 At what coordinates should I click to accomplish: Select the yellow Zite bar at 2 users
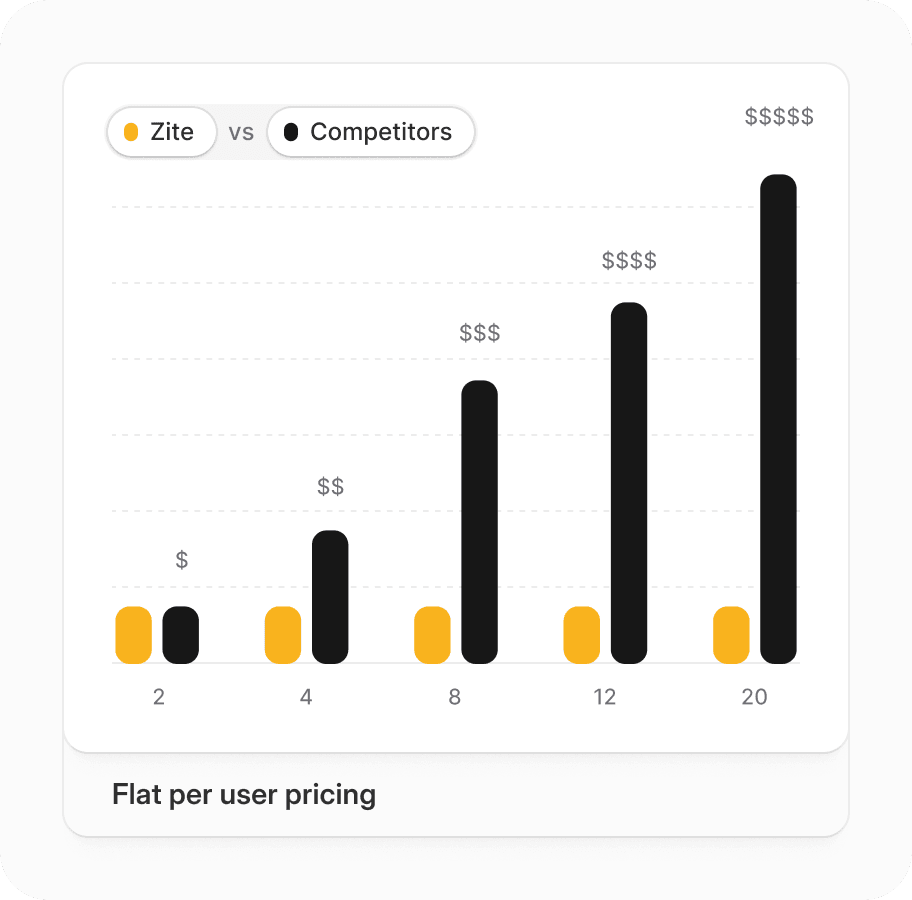[133, 635]
